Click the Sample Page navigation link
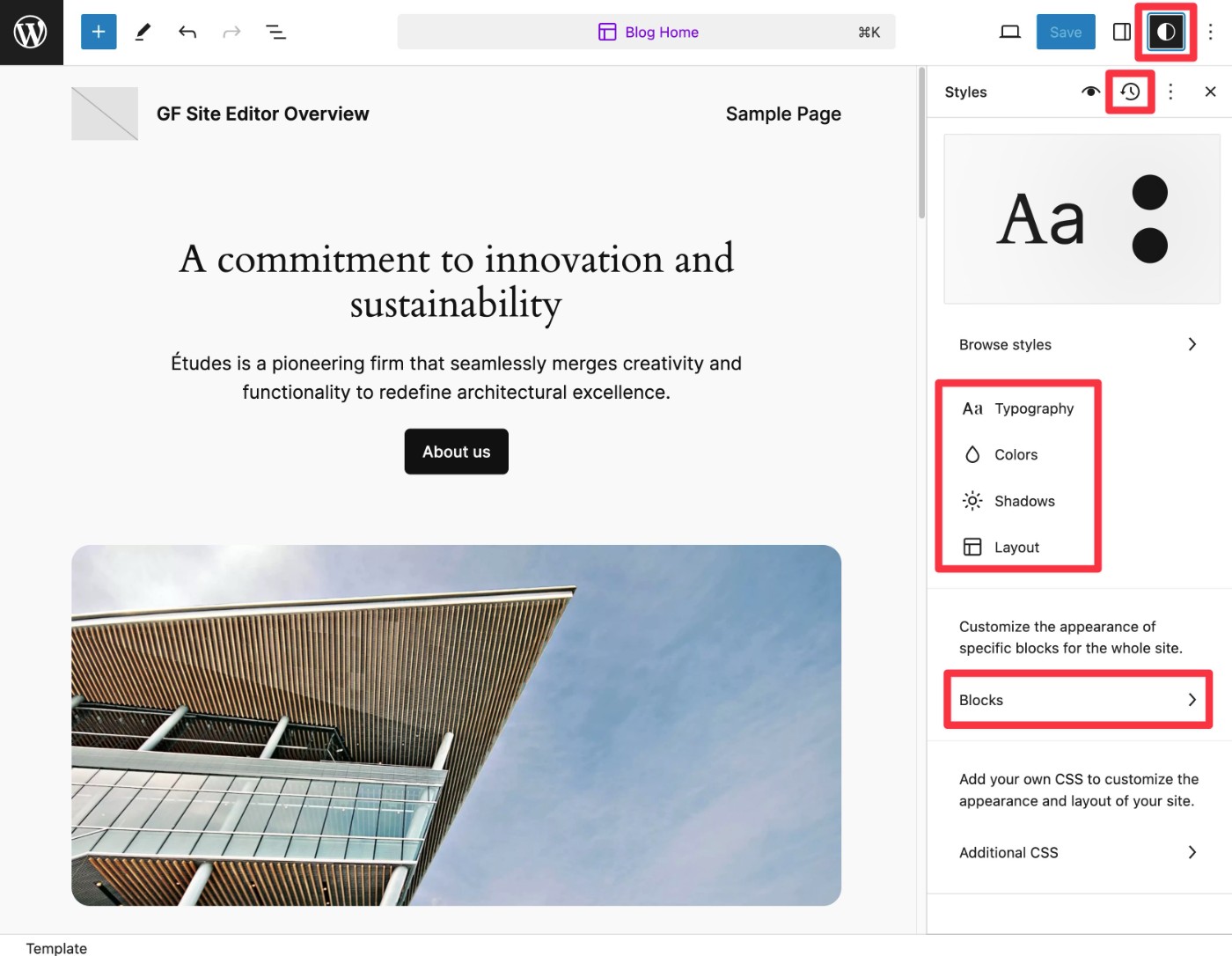Image resolution: width=1232 pixels, height=956 pixels. pos(783,114)
